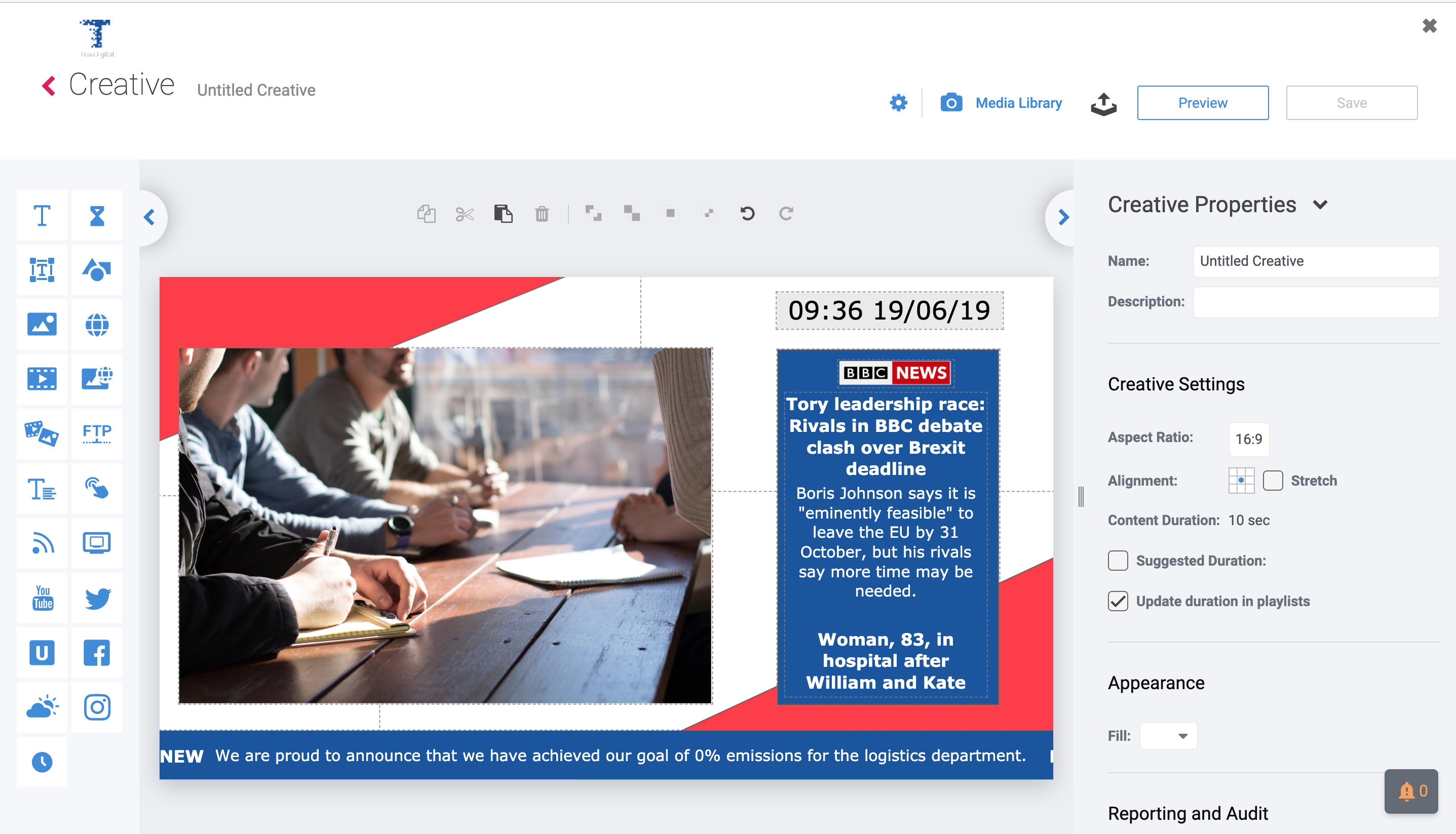Bring the element forward

click(x=593, y=214)
